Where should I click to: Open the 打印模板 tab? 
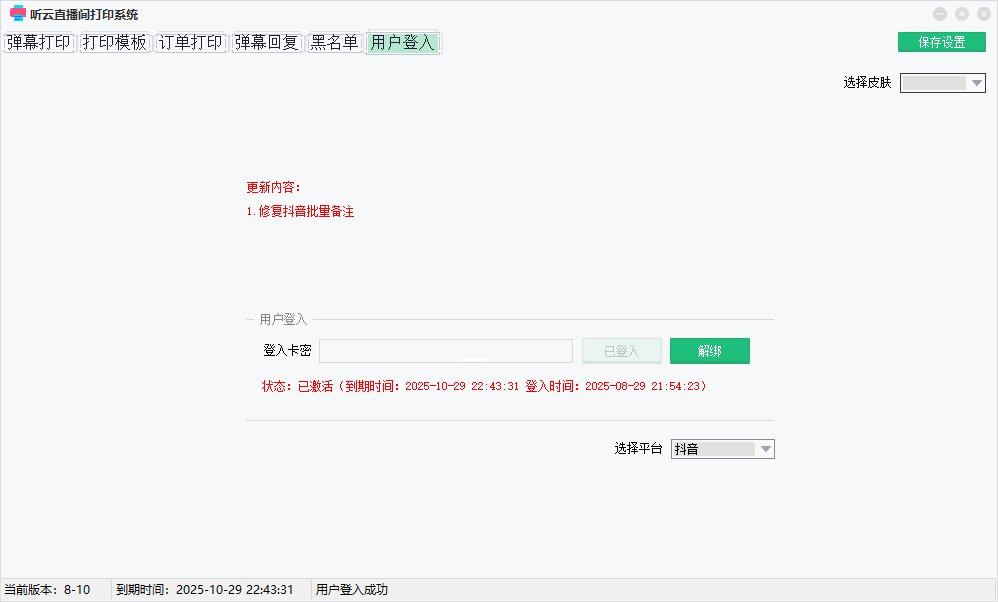click(x=115, y=43)
